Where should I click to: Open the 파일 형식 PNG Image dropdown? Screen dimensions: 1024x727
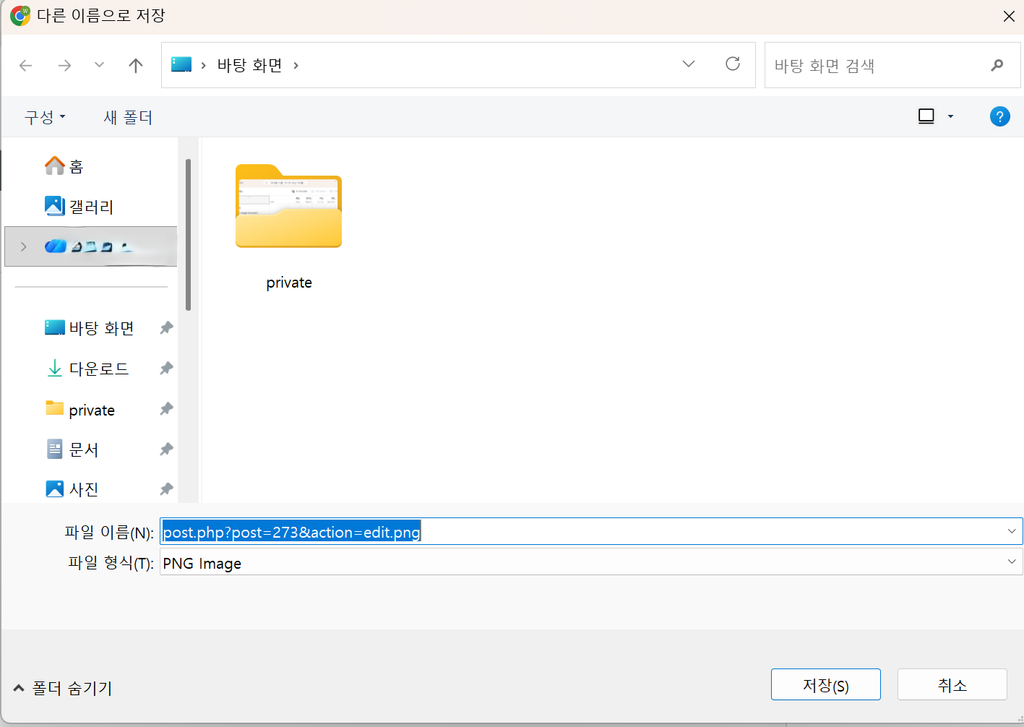[590, 562]
